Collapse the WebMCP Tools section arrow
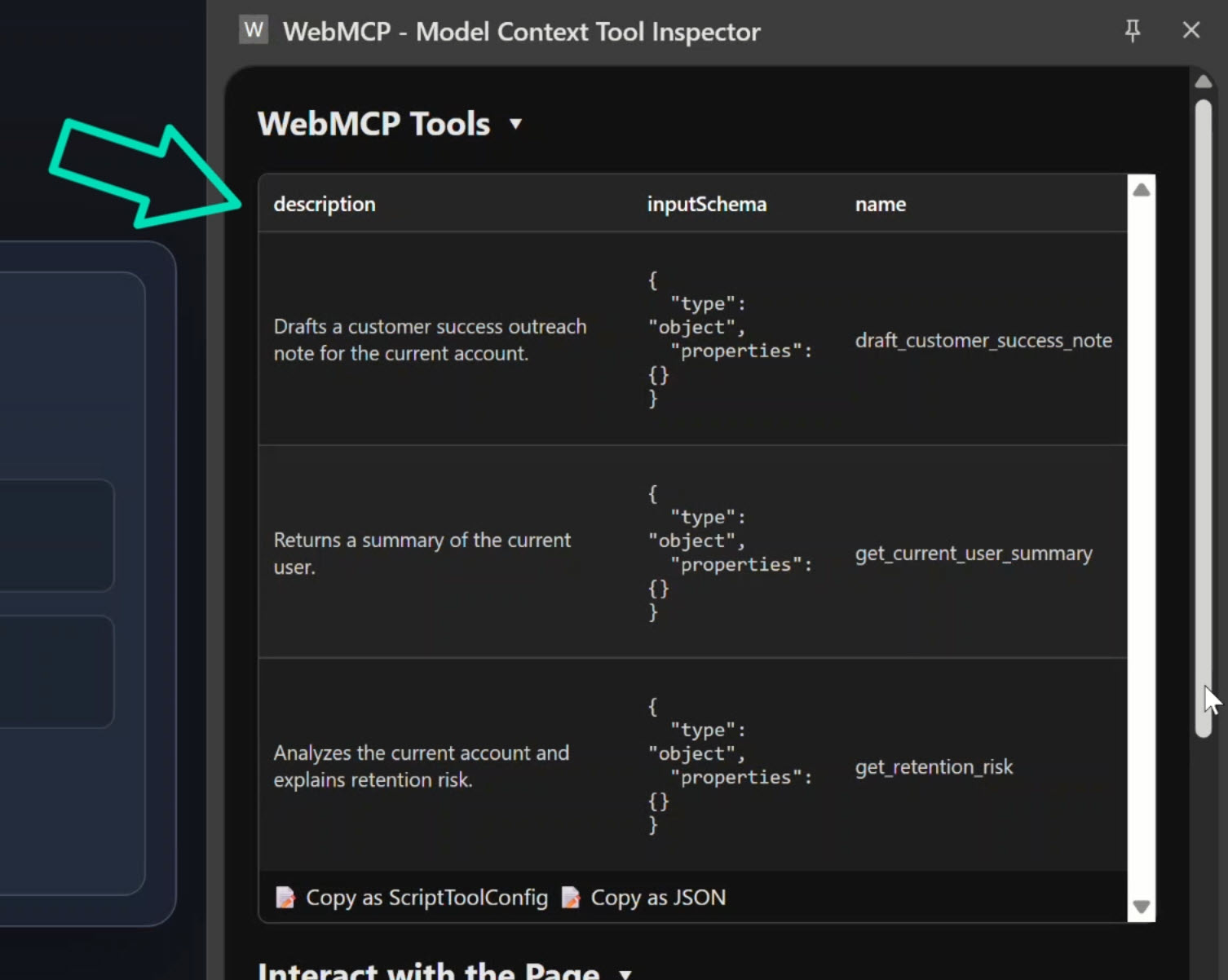 click(x=515, y=124)
